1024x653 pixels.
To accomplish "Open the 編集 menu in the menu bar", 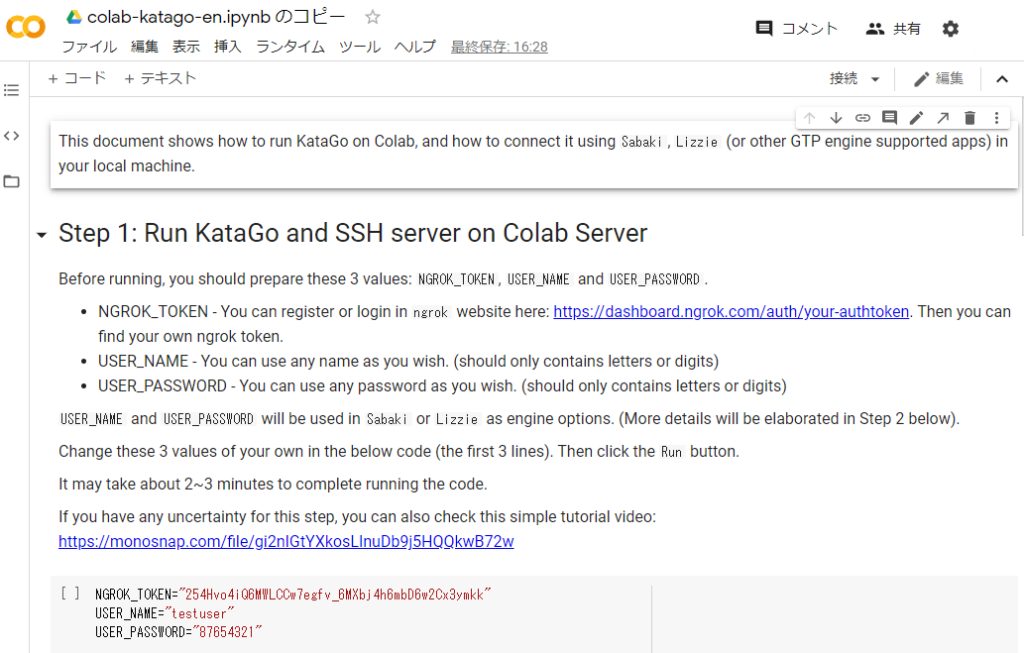I will [144, 47].
